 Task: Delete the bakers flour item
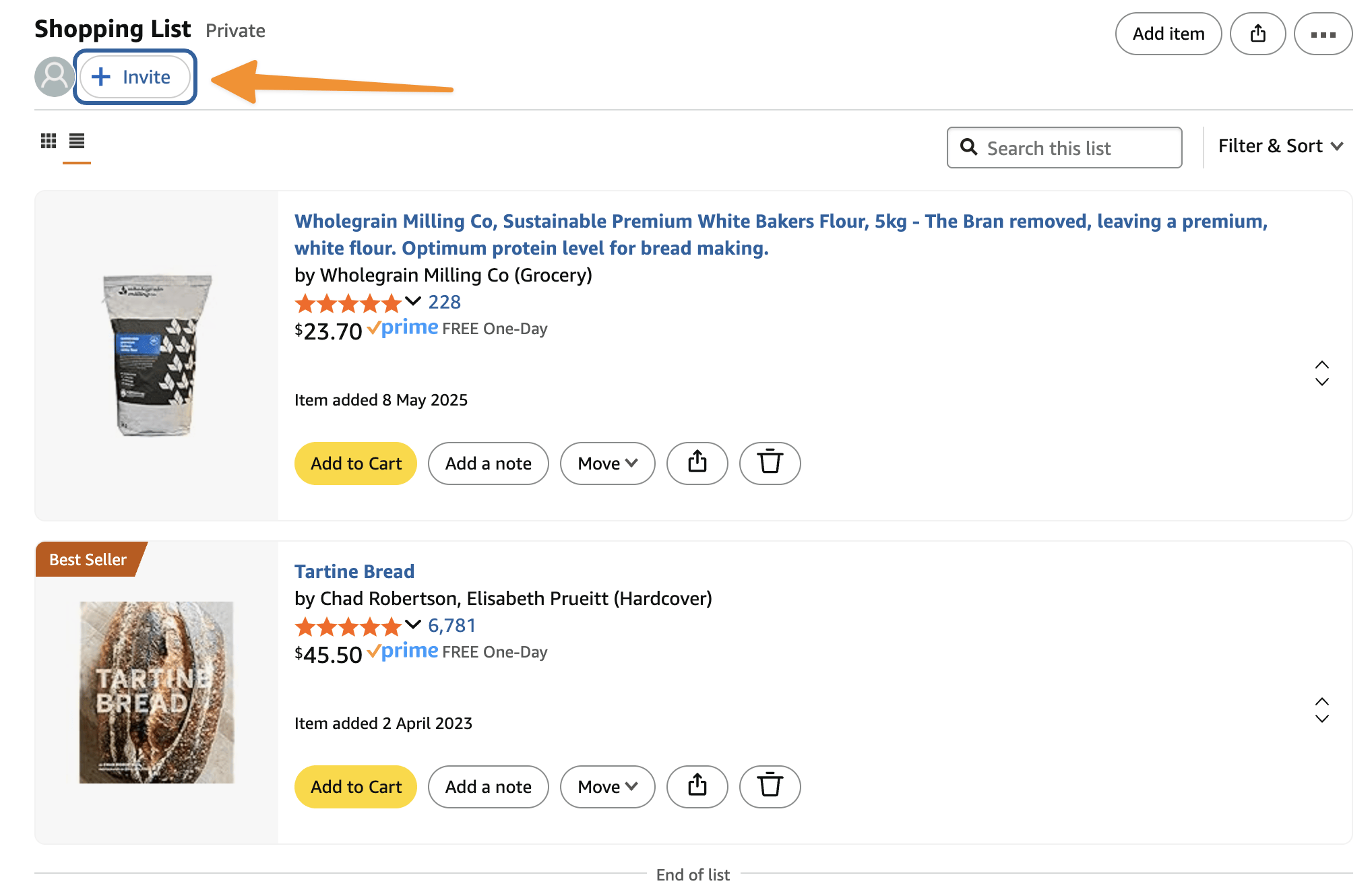click(x=769, y=463)
